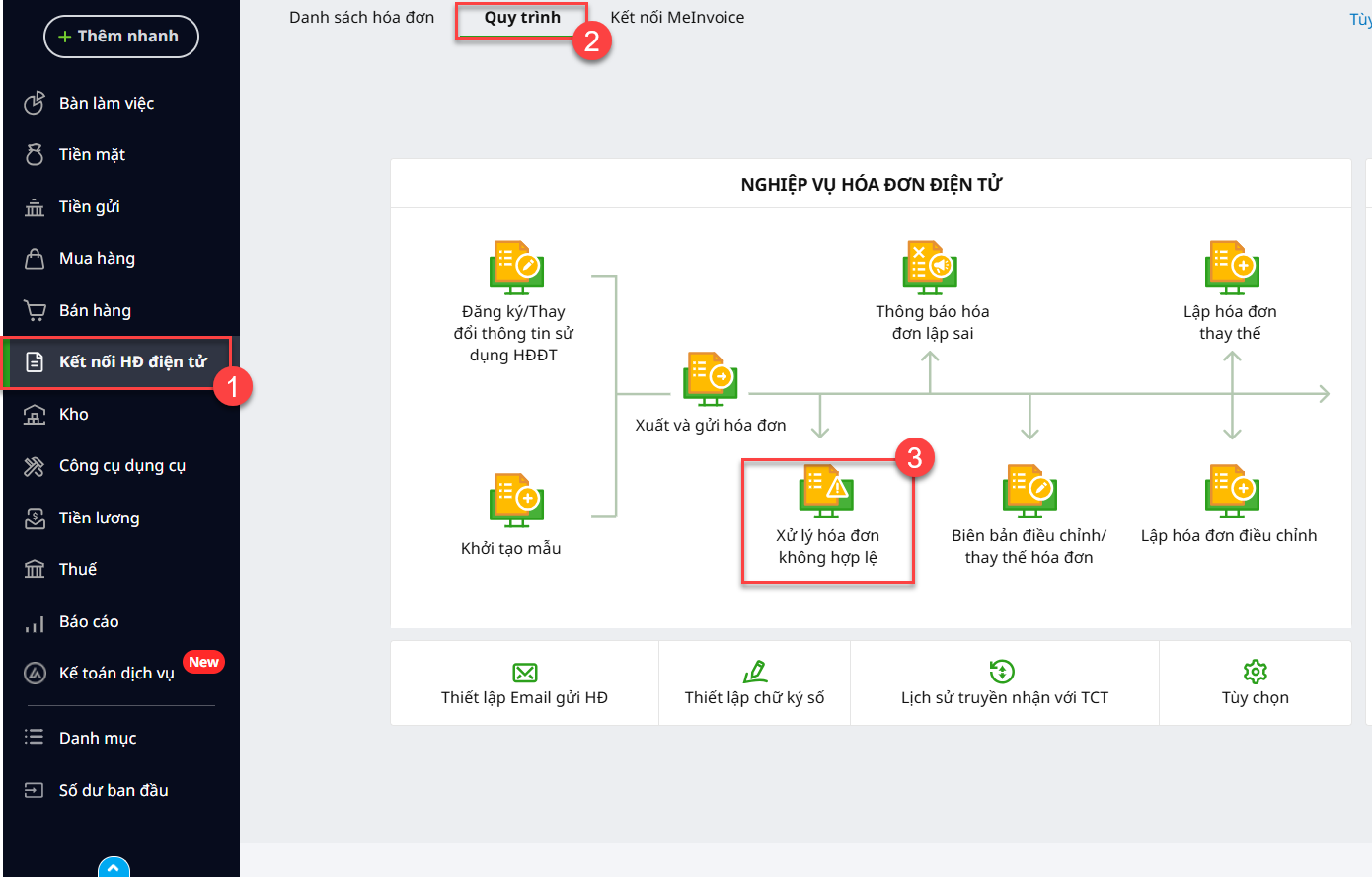
Task: Open Biên bản điều chỉnh/thay thế hóa đơn
Action: click(1029, 491)
